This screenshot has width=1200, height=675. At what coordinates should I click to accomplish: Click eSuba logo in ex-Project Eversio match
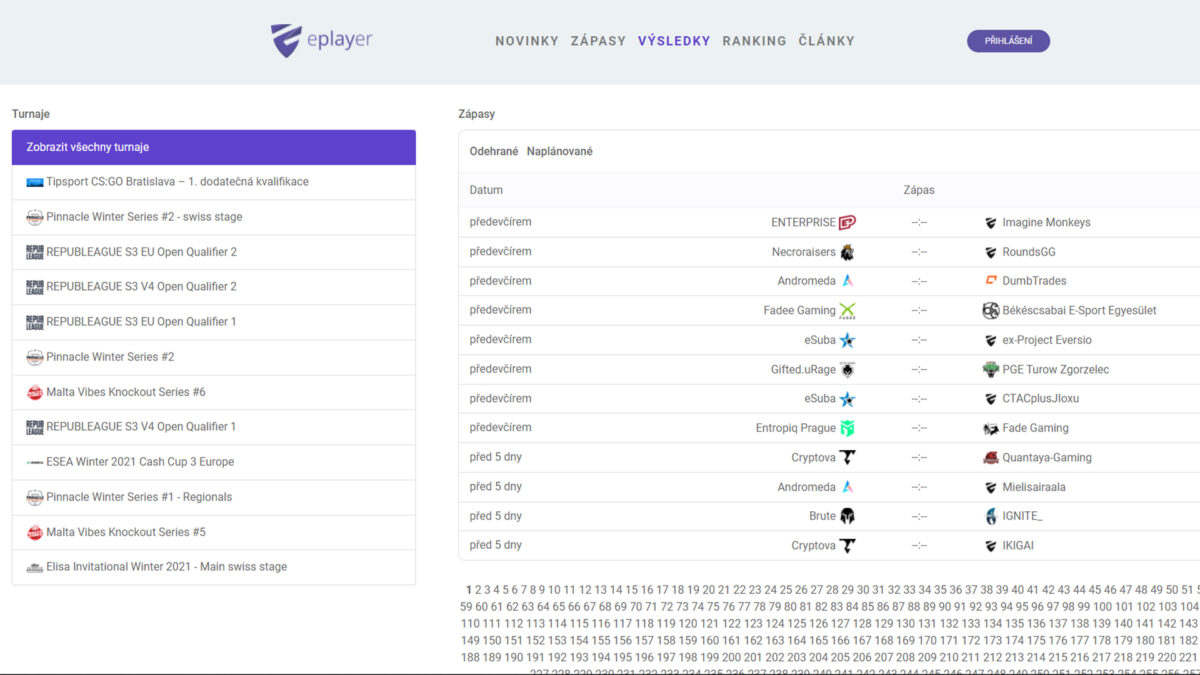tap(847, 340)
